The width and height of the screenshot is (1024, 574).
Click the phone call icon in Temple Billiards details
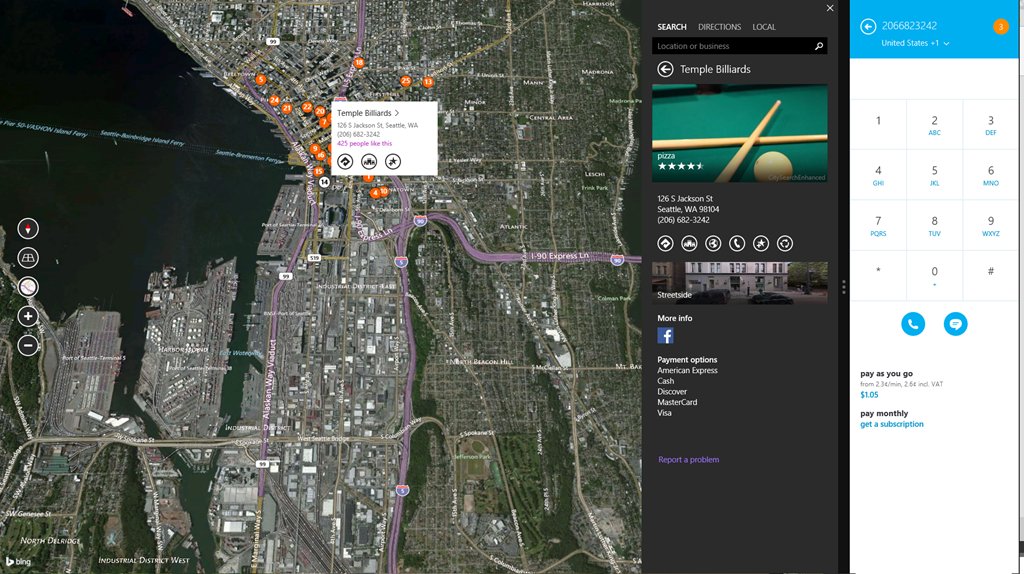[x=737, y=243]
